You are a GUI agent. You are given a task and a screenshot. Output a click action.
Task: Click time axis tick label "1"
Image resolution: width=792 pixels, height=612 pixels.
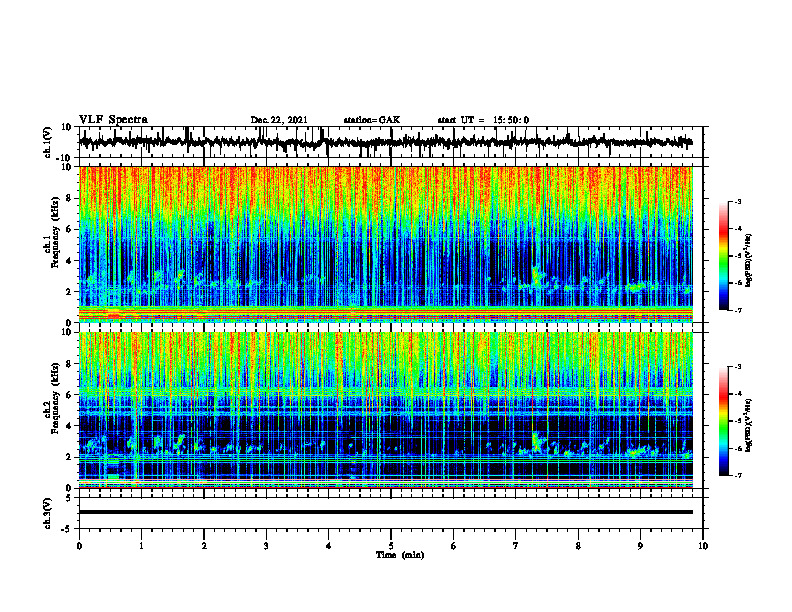[141, 546]
